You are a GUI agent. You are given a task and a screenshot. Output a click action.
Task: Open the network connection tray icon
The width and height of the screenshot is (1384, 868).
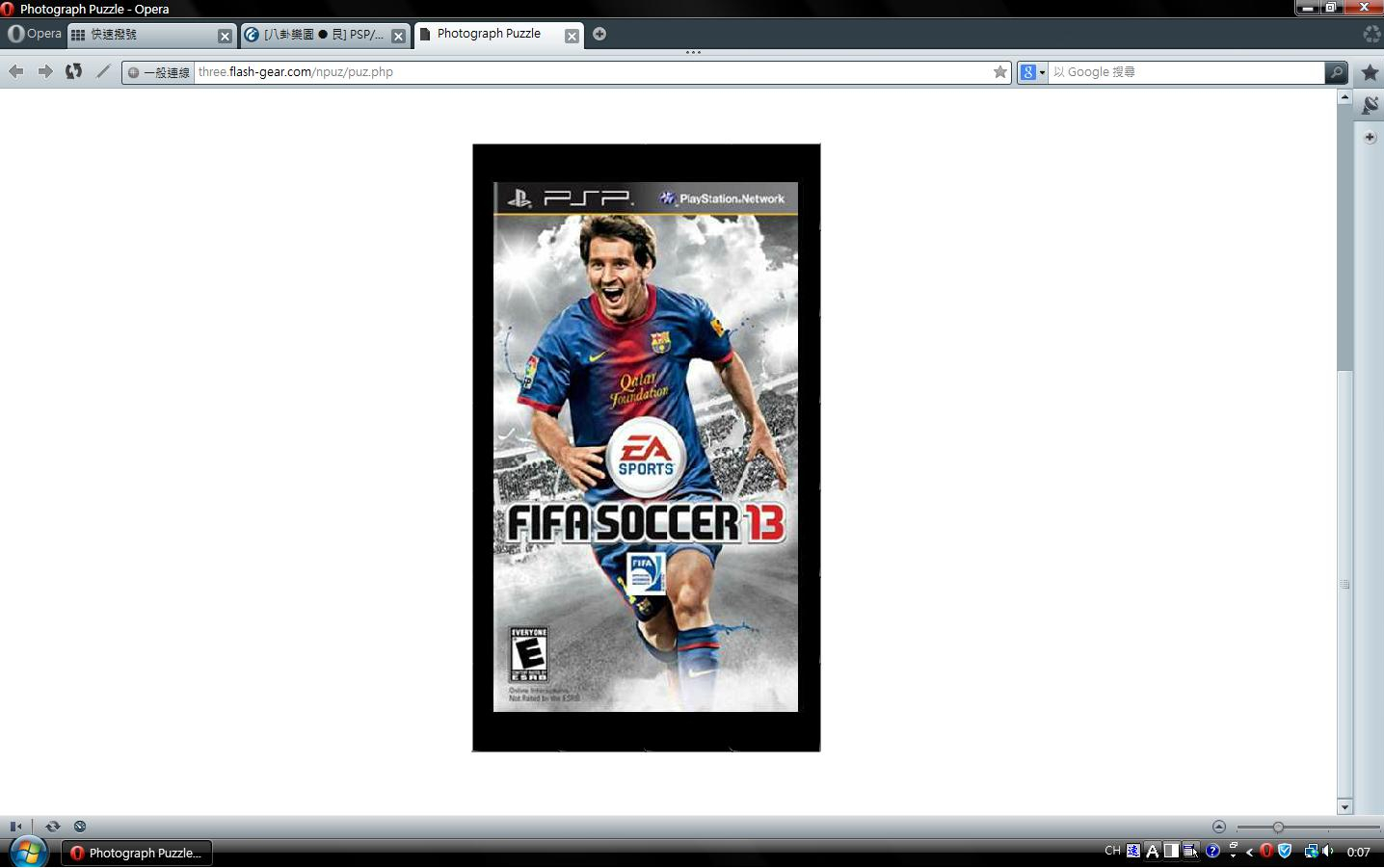1311,851
